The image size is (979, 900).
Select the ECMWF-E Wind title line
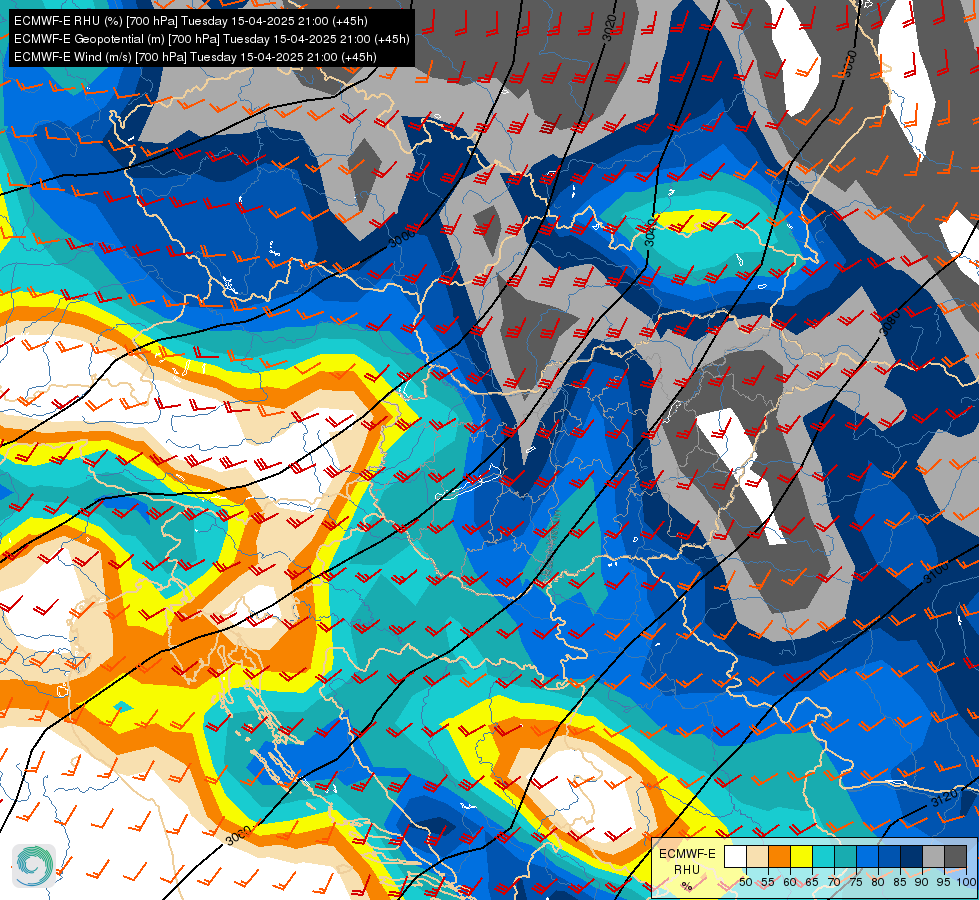[195, 57]
